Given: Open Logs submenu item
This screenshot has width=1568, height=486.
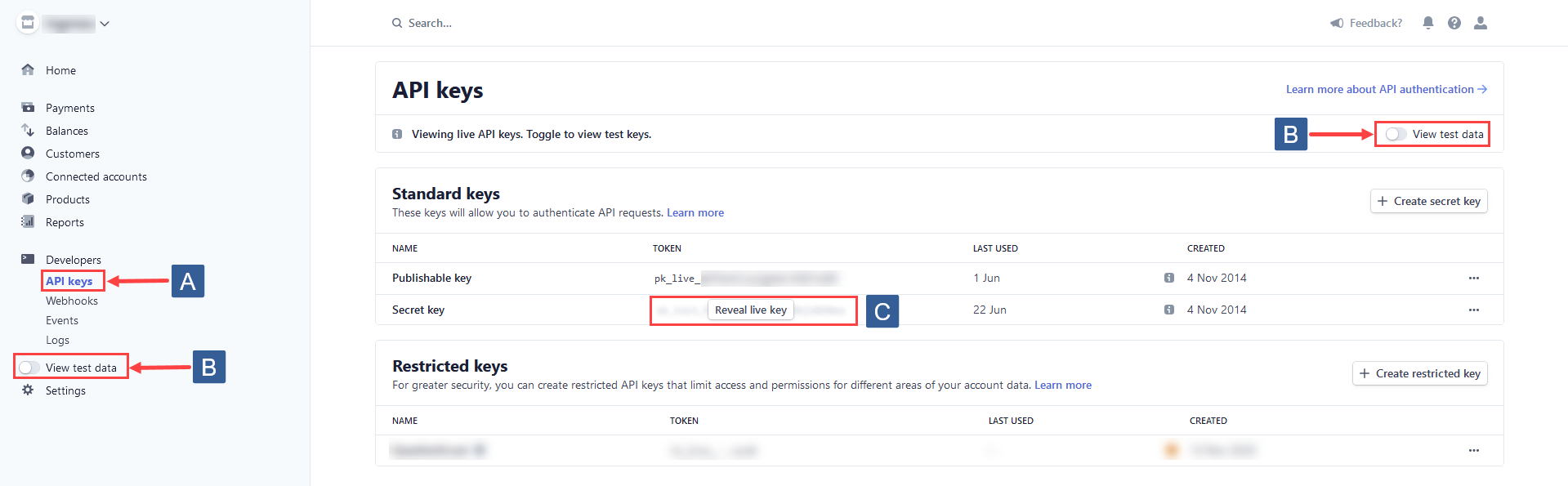Looking at the screenshot, I should (x=57, y=340).
